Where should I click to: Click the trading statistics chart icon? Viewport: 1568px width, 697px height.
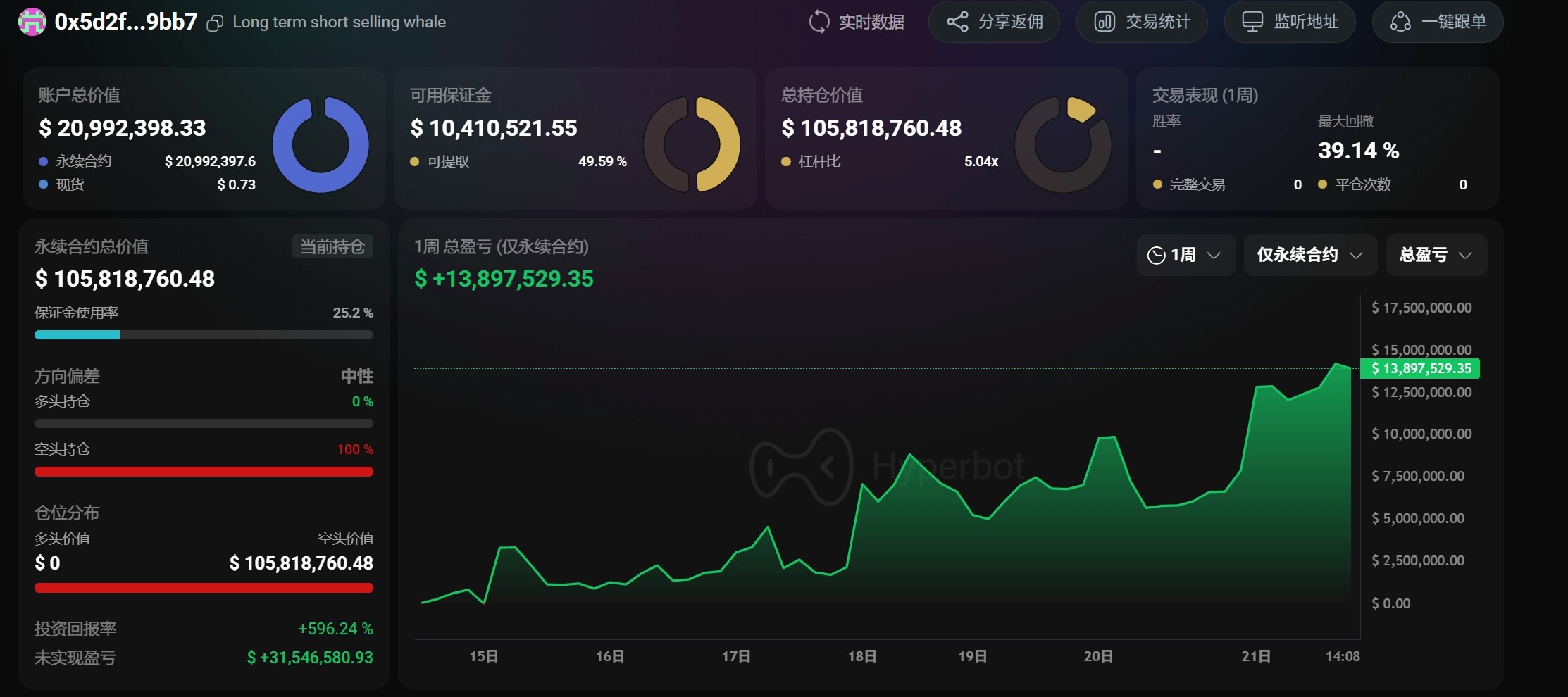[1104, 22]
